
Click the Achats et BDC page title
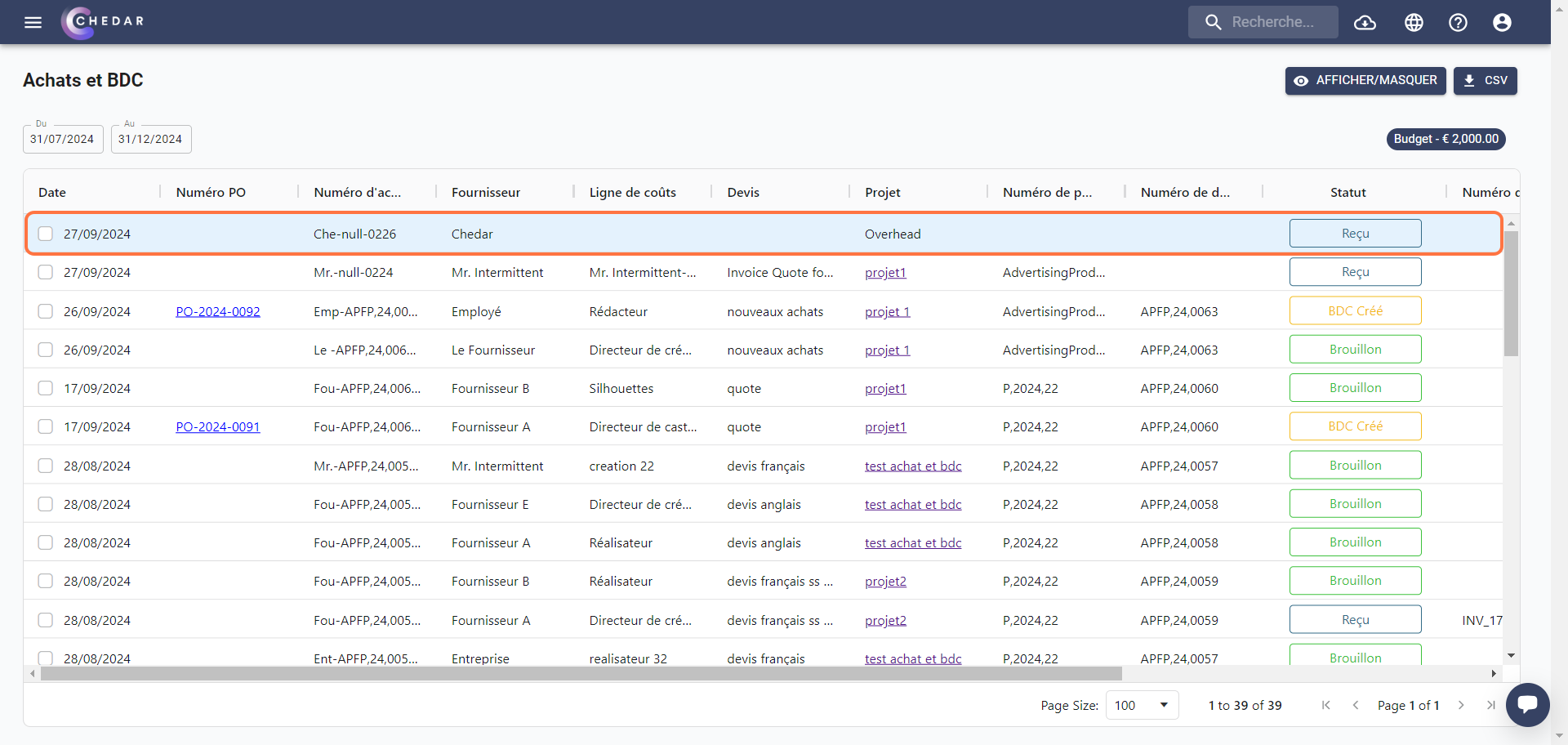83,80
